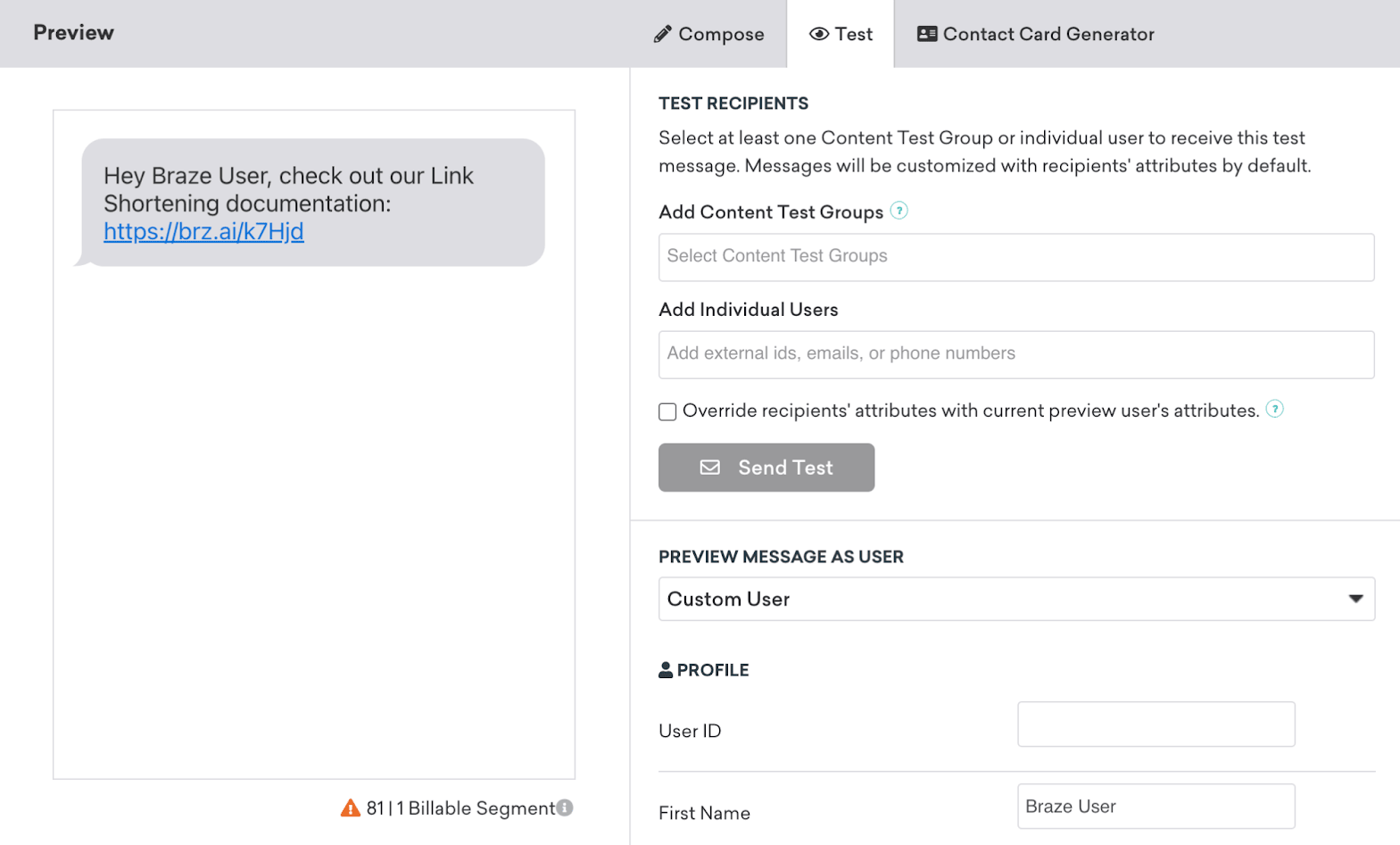Open the Contact Card Generator tab
This screenshot has height=845, width=1400.
pos(1036,34)
